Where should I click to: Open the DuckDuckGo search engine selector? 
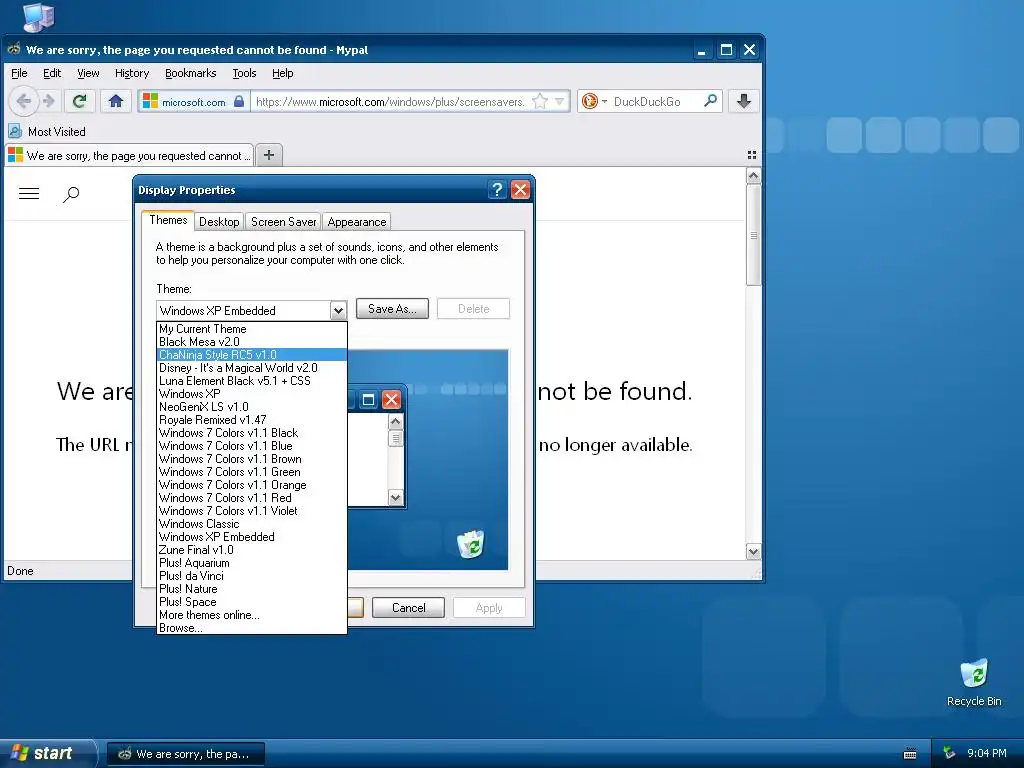pyautogui.click(x=594, y=101)
